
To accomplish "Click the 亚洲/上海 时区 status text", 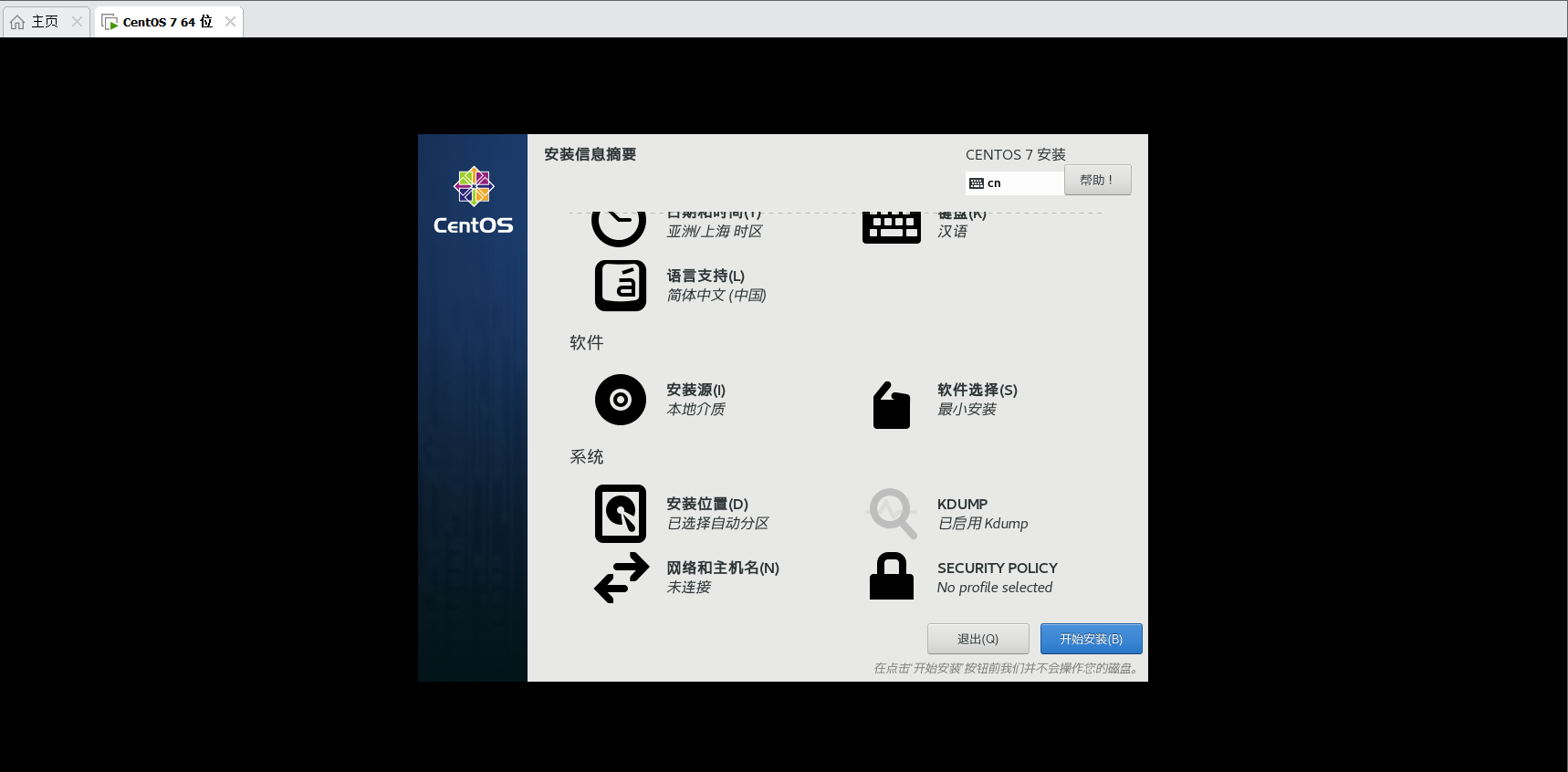I will pos(715,231).
